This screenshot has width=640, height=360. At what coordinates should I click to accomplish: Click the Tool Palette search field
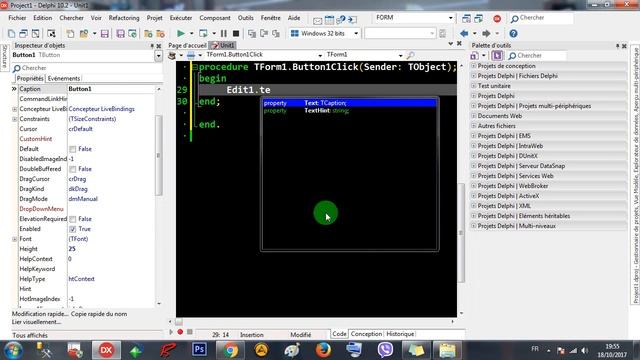point(537,55)
